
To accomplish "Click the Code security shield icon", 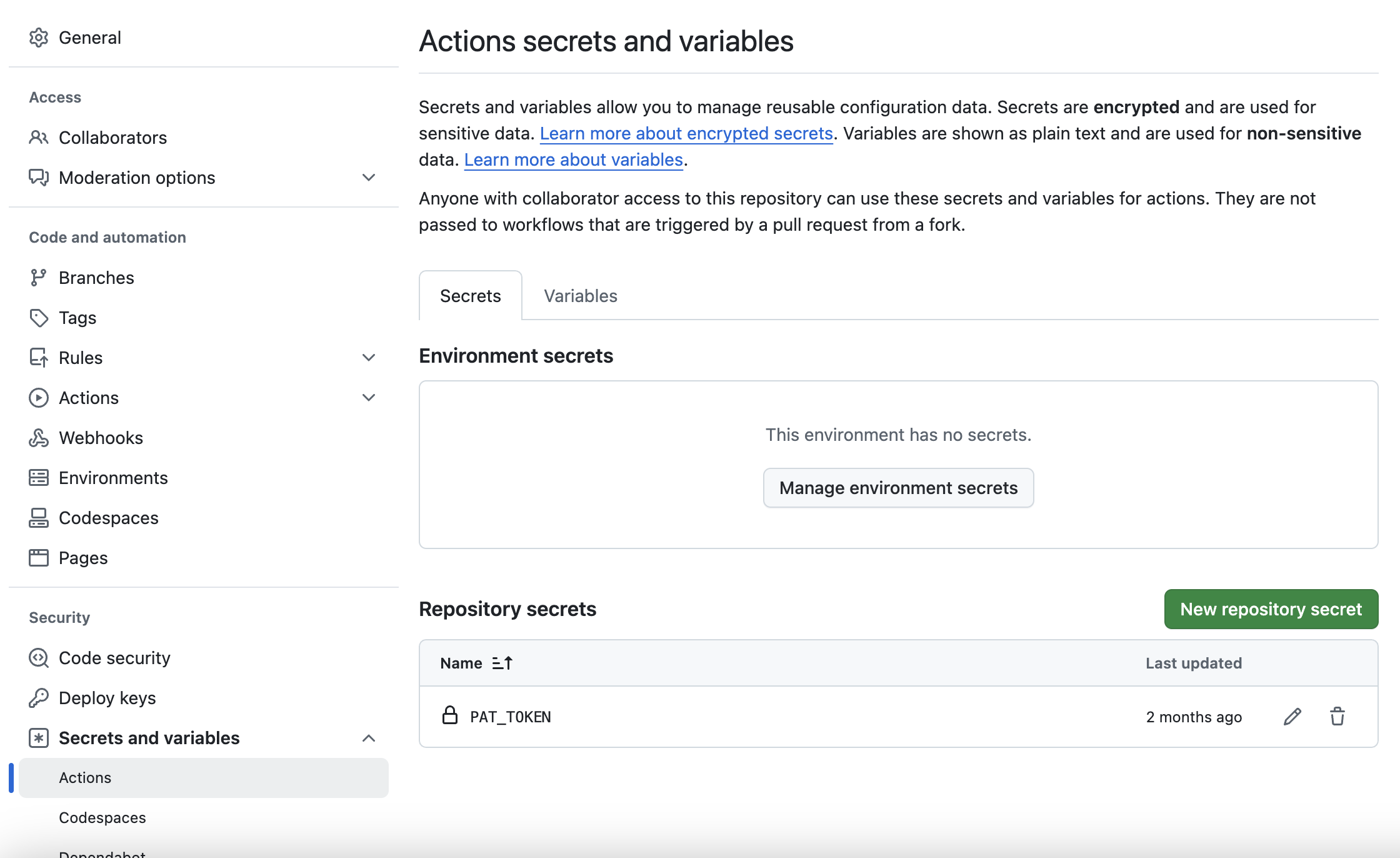I will pyautogui.click(x=39, y=658).
